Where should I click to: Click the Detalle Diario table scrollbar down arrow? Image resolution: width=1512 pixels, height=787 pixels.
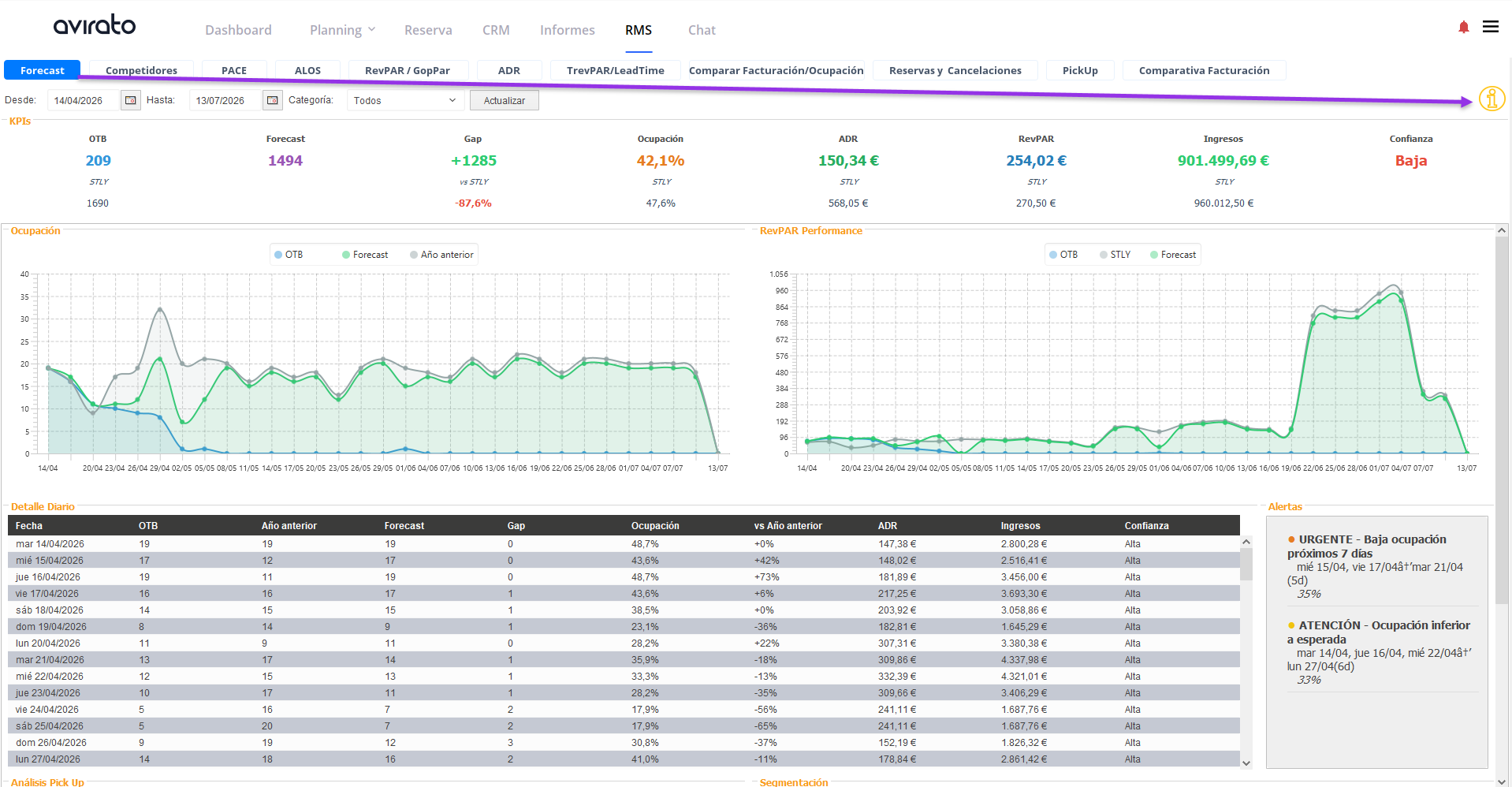(1246, 763)
